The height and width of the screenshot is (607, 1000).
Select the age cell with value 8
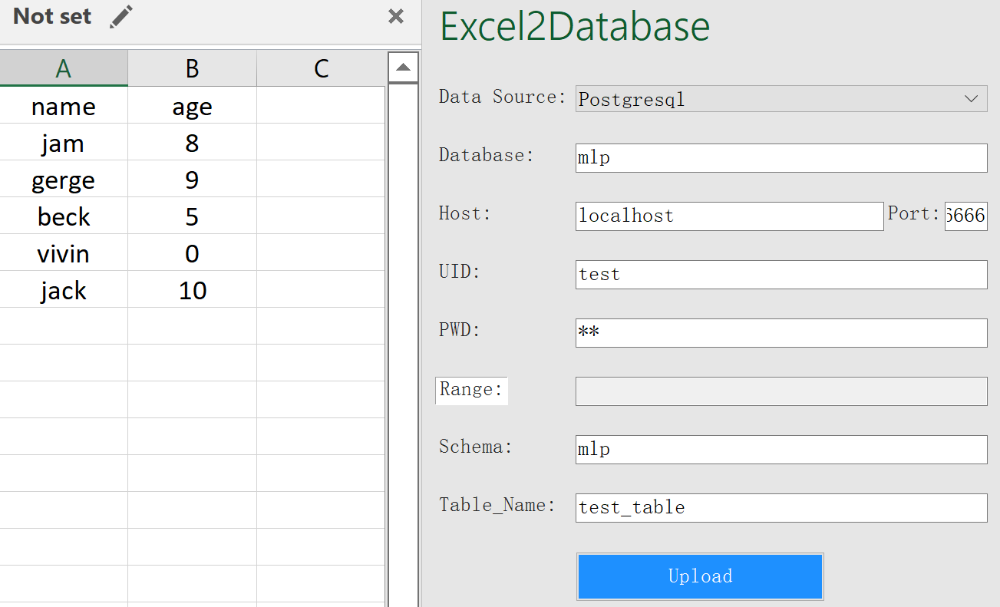192,142
